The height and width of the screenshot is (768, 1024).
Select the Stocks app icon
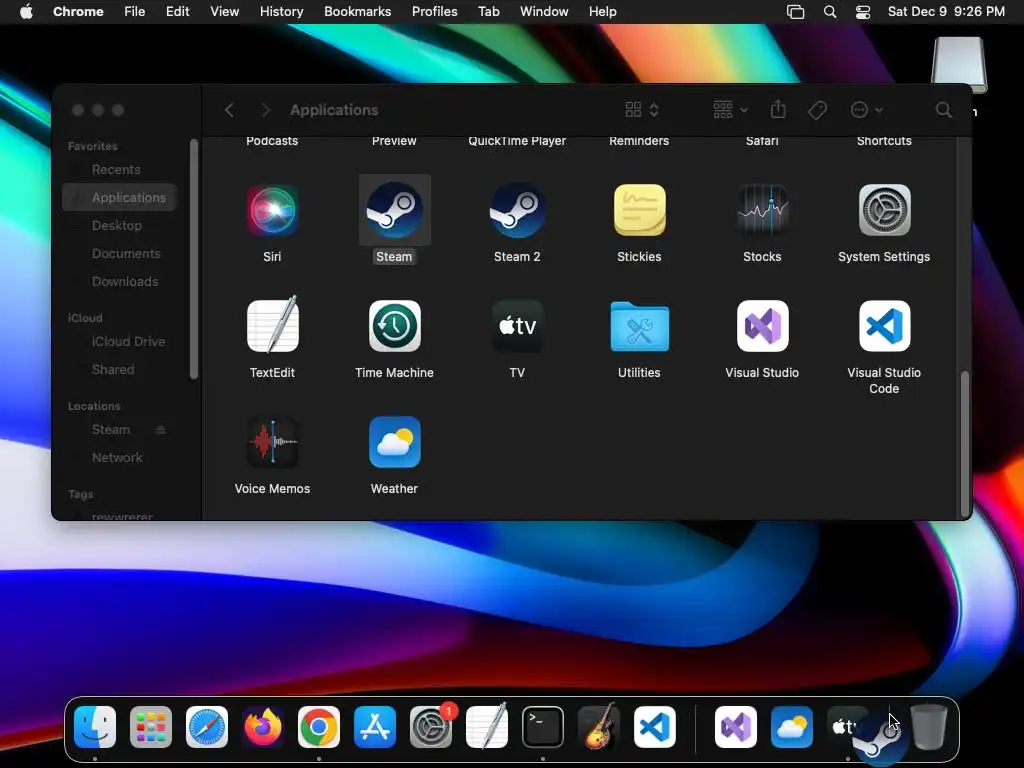pos(762,210)
